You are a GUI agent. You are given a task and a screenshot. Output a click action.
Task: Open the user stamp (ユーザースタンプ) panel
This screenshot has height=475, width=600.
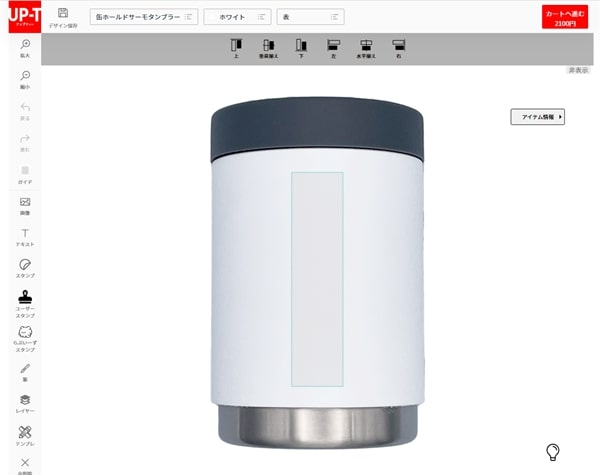click(25, 302)
